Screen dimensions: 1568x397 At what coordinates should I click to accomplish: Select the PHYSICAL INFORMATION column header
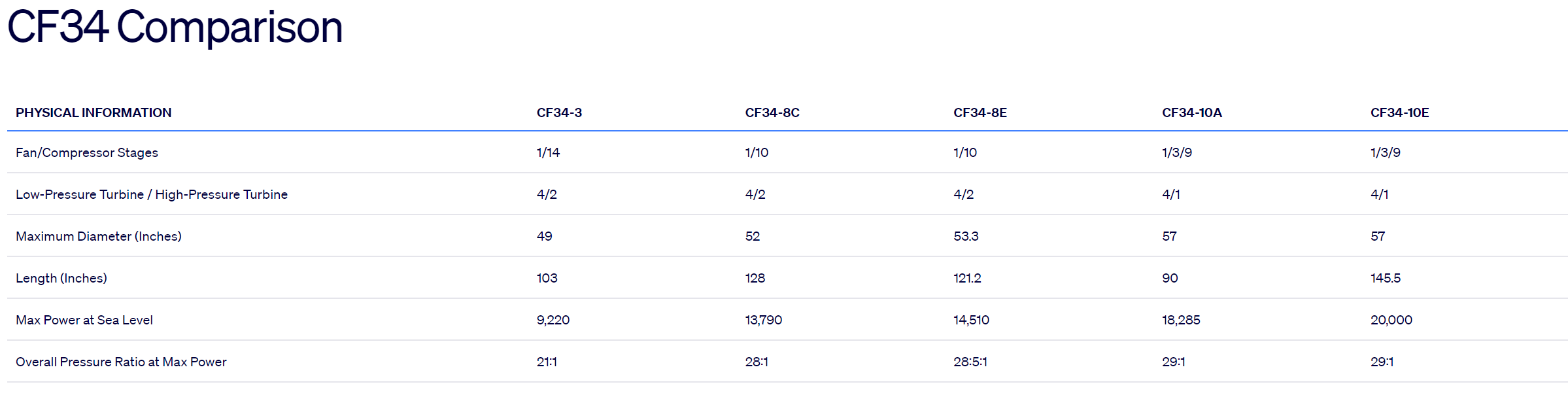click(x=94, y=112)
